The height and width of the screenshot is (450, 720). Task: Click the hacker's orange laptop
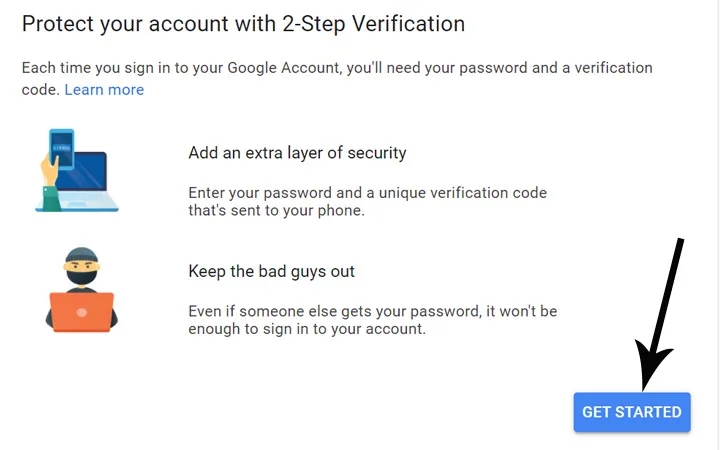[x=82, y=311]
